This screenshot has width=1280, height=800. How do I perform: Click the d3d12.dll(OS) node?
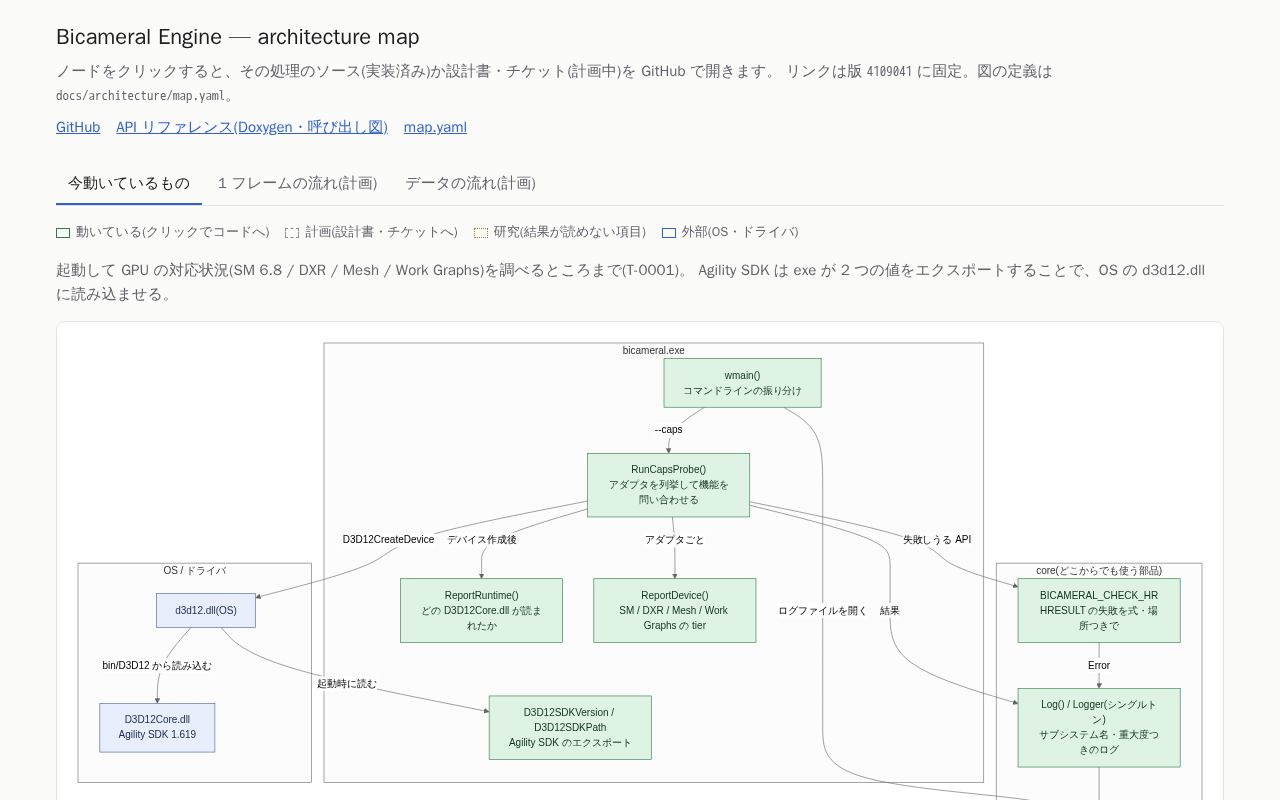[206, 611]
